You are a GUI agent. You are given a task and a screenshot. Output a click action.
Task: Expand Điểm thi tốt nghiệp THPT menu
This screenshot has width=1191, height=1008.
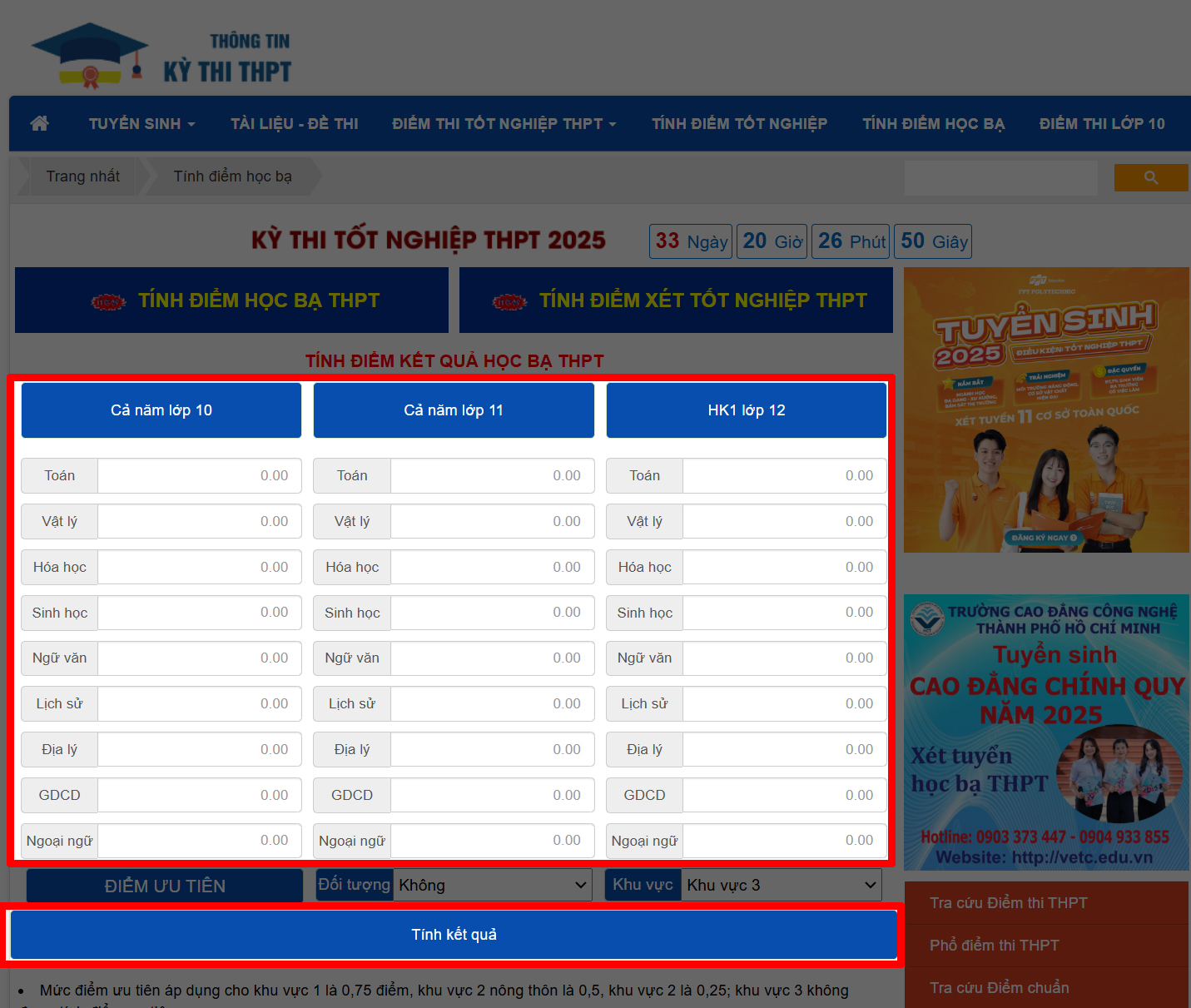[504, 123]
